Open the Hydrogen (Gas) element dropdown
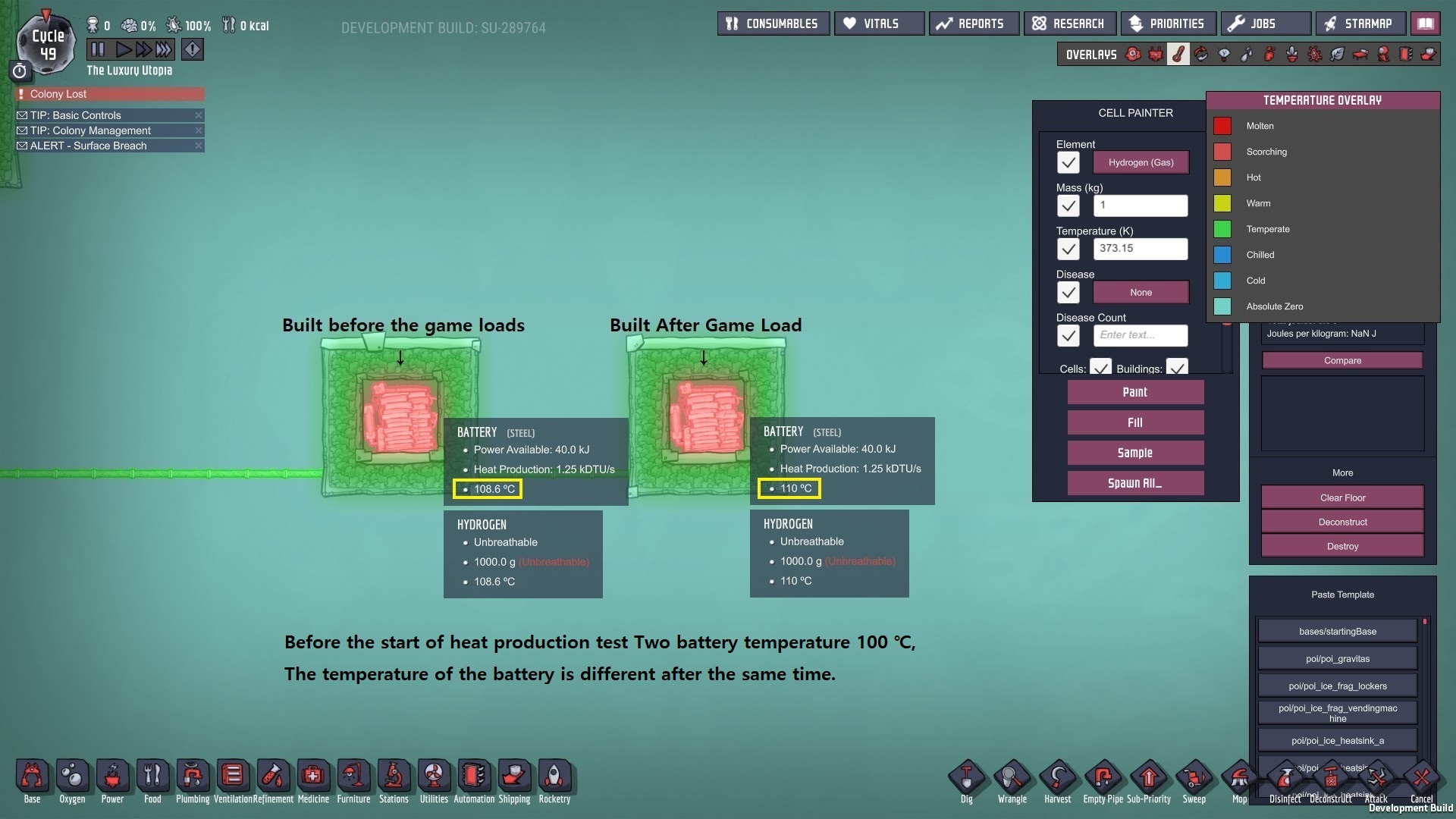The image size is (1456, 819). pyautogui.click(x=1140, y=162)
